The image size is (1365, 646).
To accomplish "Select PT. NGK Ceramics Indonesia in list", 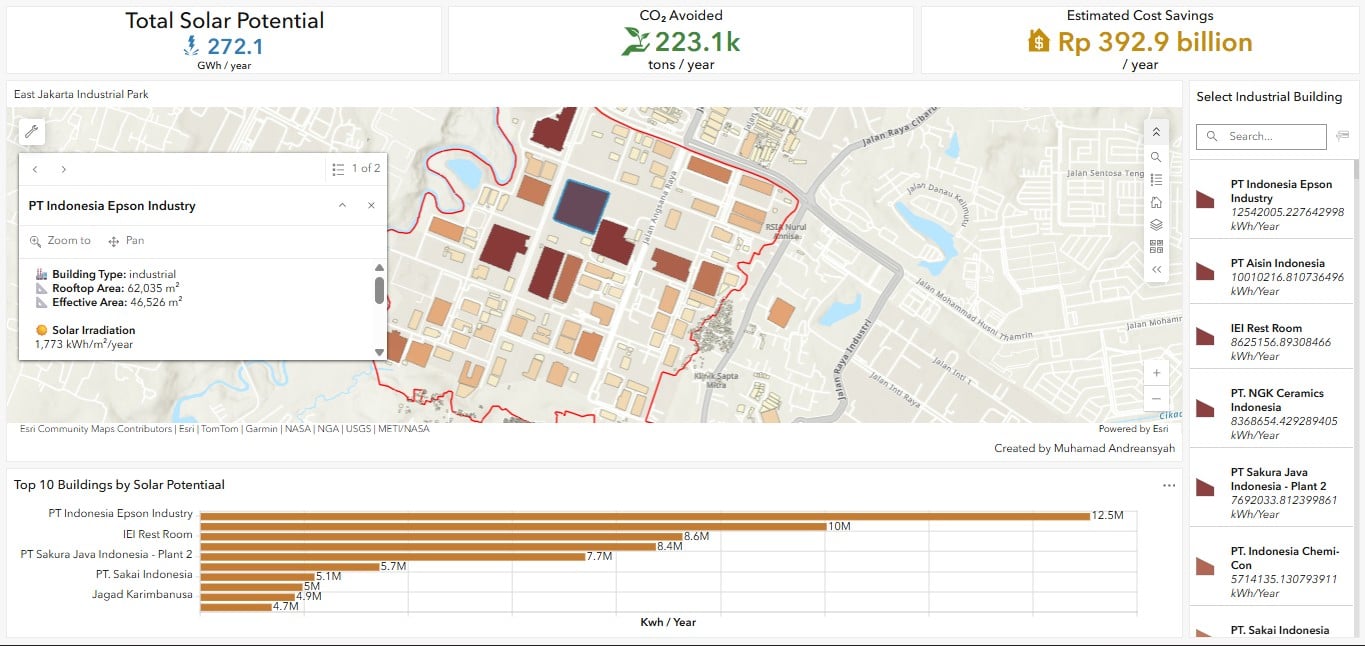I will (x=1272, y=407).
